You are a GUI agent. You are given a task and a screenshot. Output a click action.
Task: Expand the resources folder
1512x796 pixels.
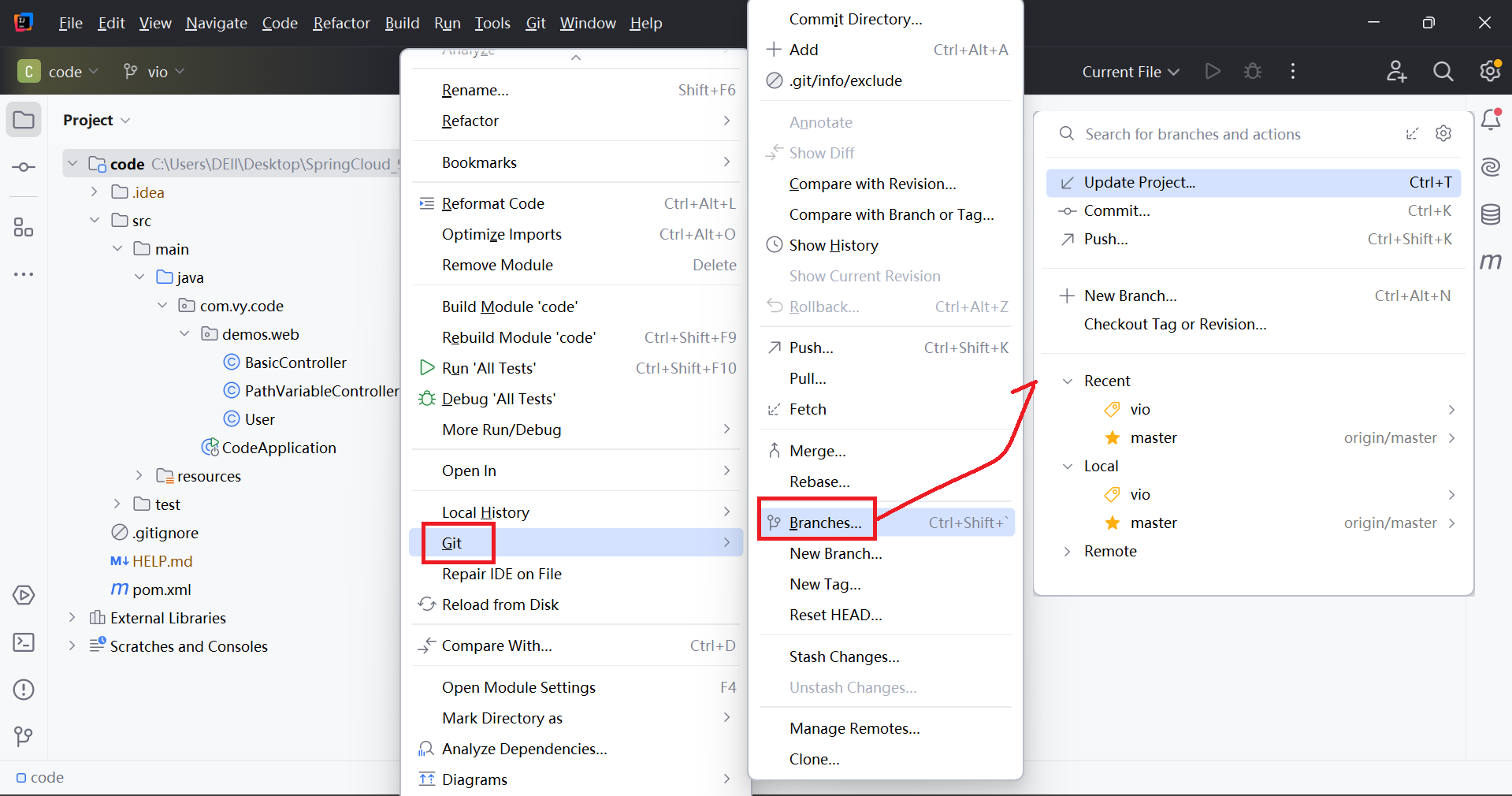pyautogui.click(x=139, y=475)
